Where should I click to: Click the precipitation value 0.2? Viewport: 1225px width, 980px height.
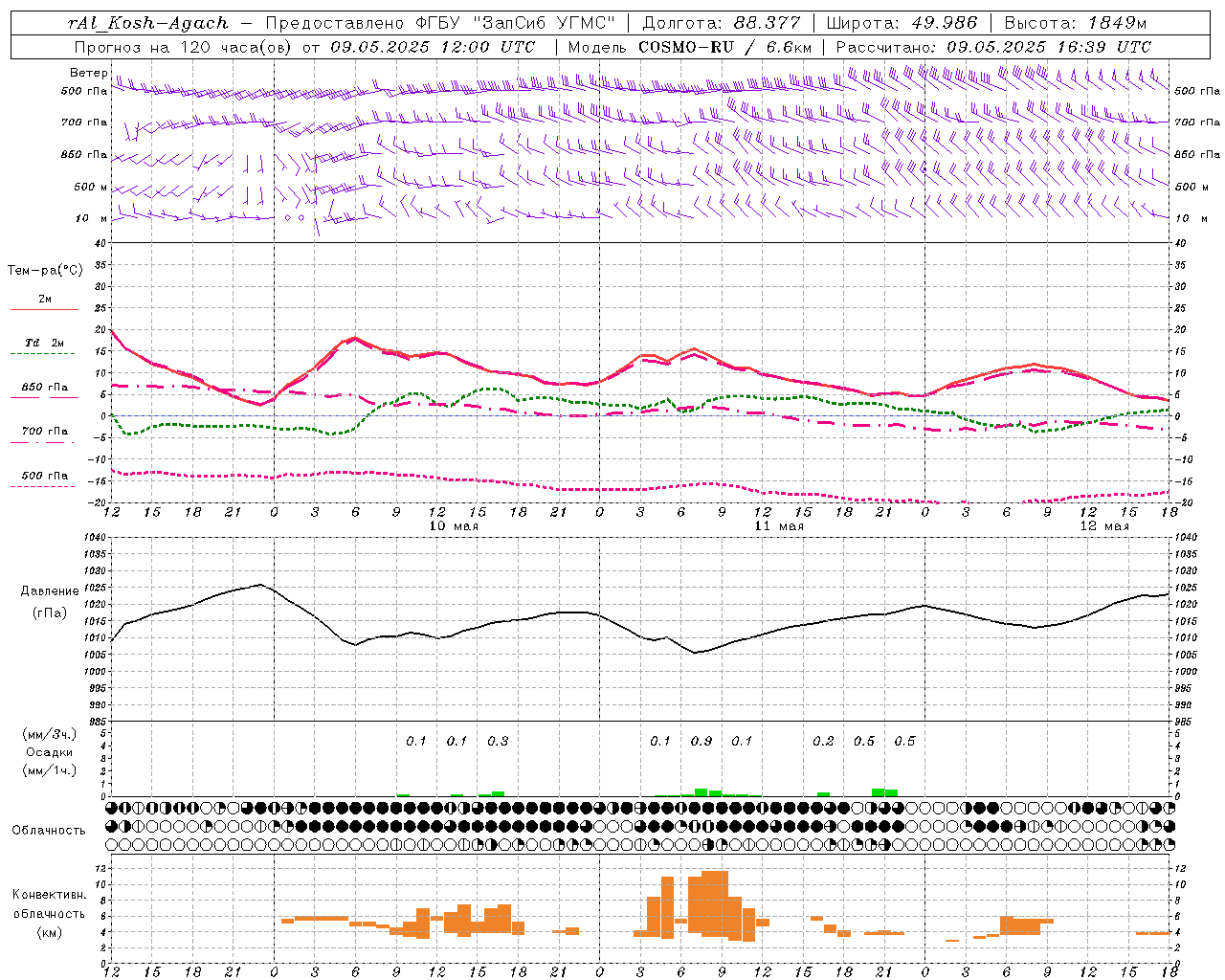coord(823,741)
